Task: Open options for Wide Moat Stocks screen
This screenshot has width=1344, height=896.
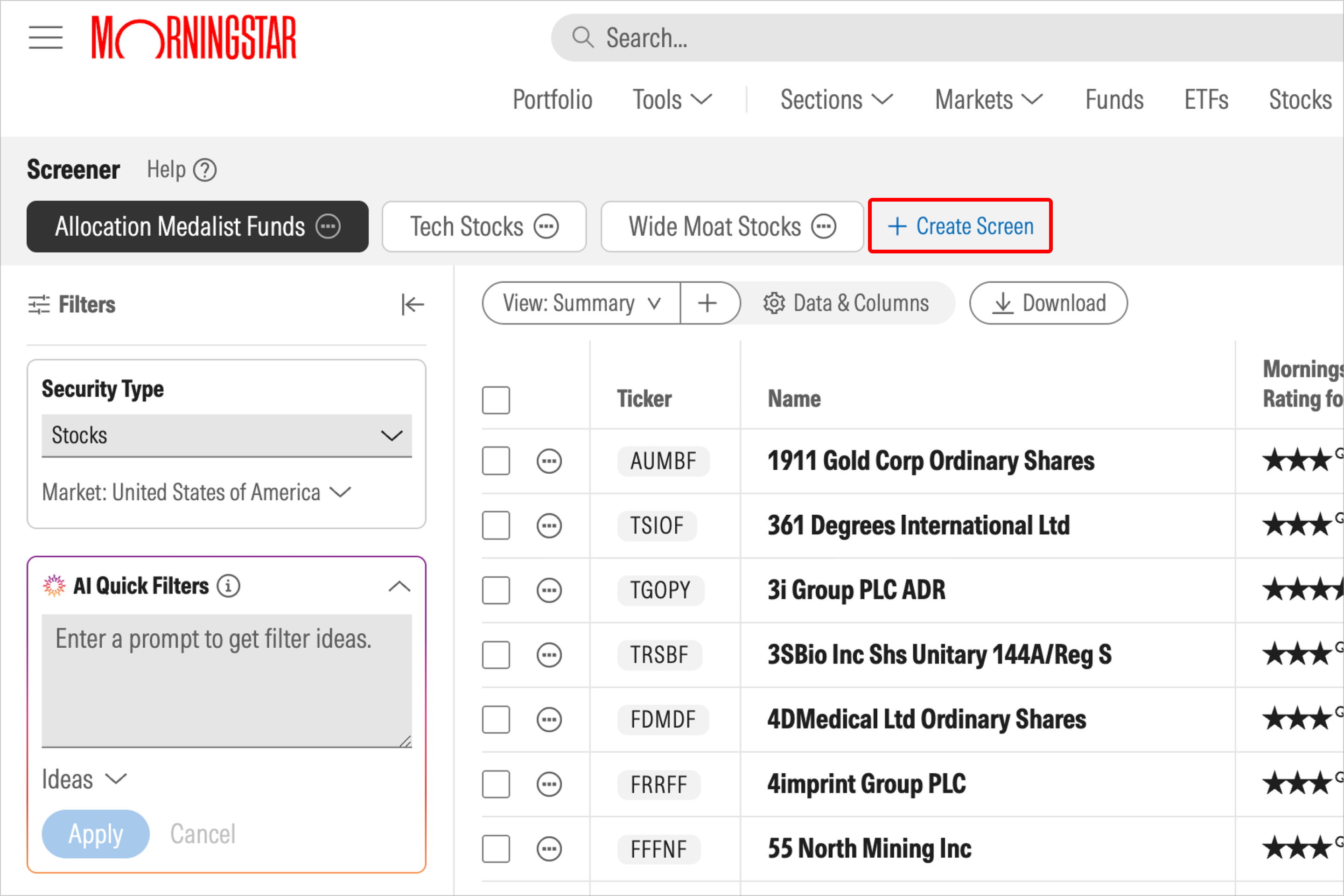Action: [x=824, y=227]
